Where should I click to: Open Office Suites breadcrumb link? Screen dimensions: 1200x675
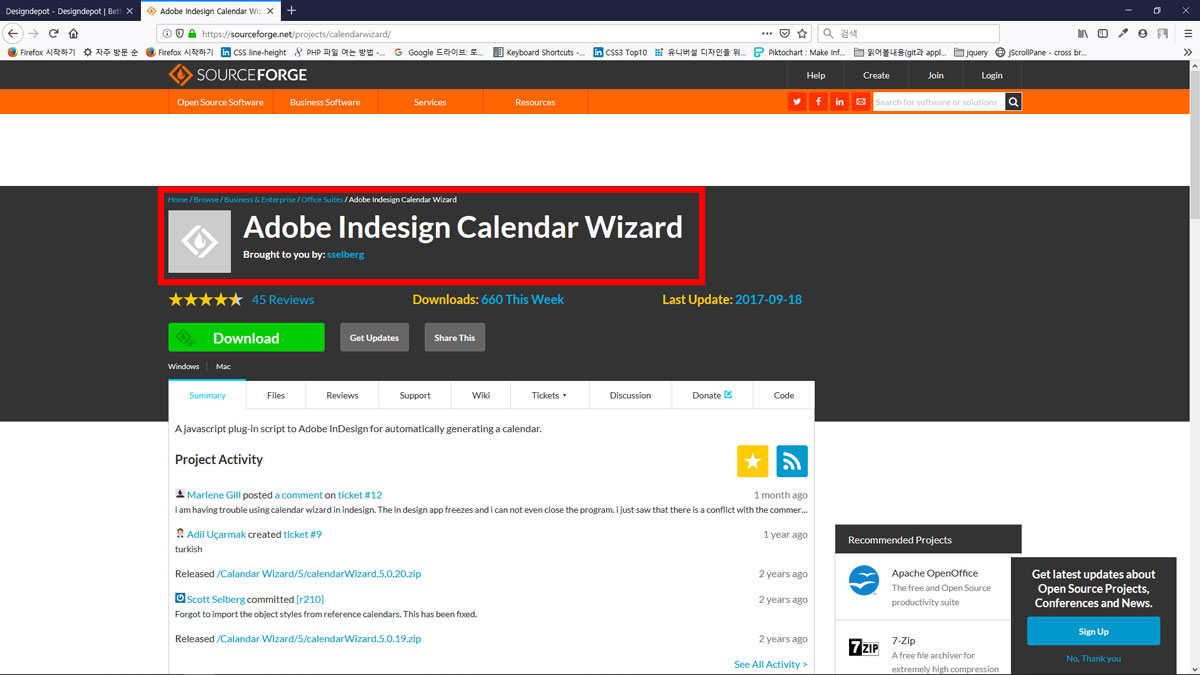pos(322,200)
